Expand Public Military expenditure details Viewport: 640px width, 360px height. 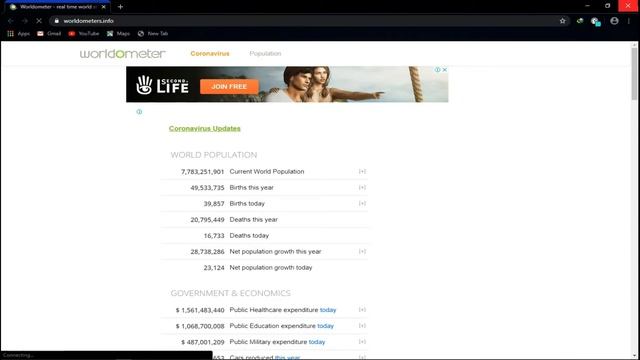point(362,342)
